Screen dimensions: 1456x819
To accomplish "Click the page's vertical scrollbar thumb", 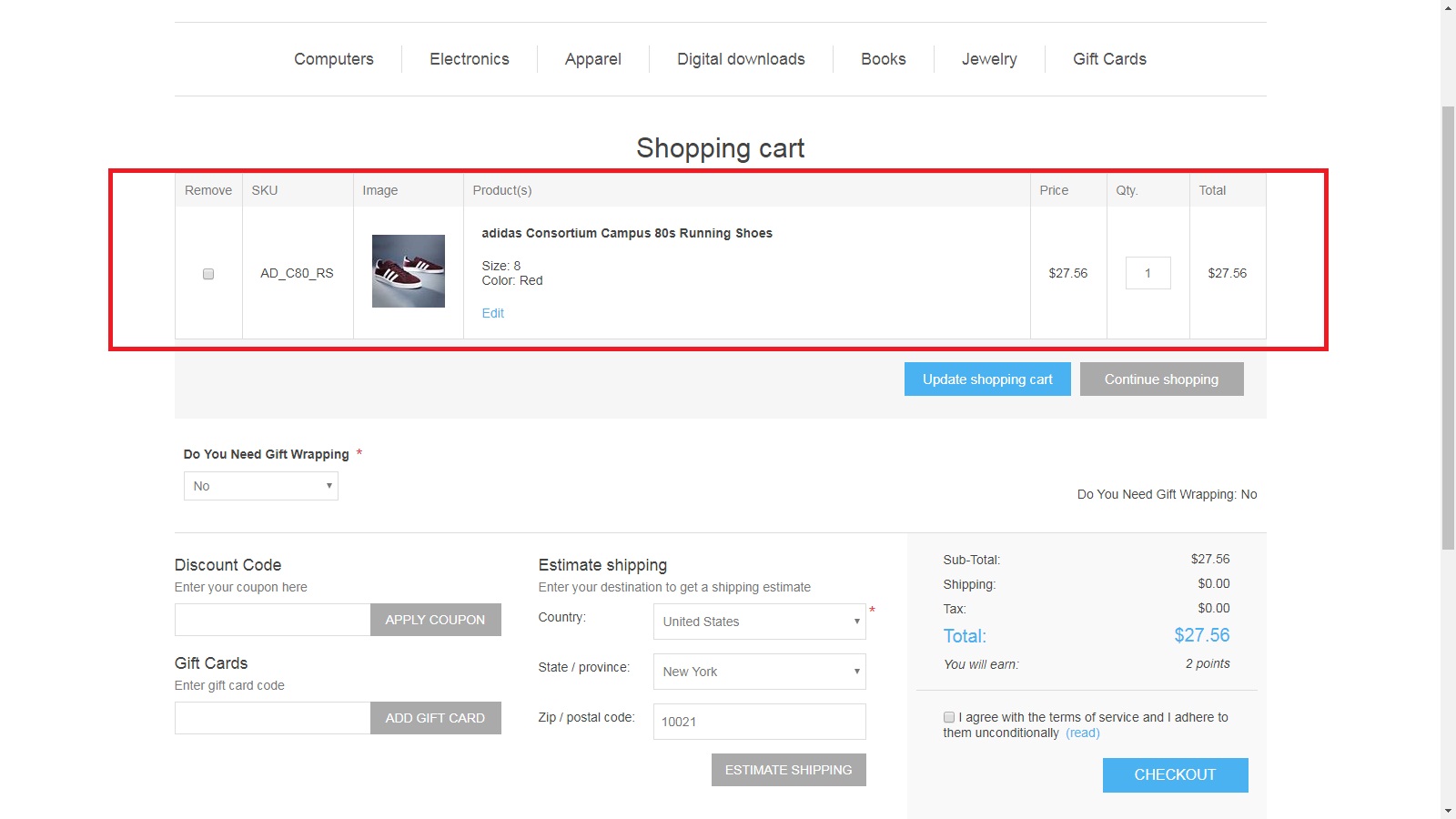I will (x=1448, y=328).
